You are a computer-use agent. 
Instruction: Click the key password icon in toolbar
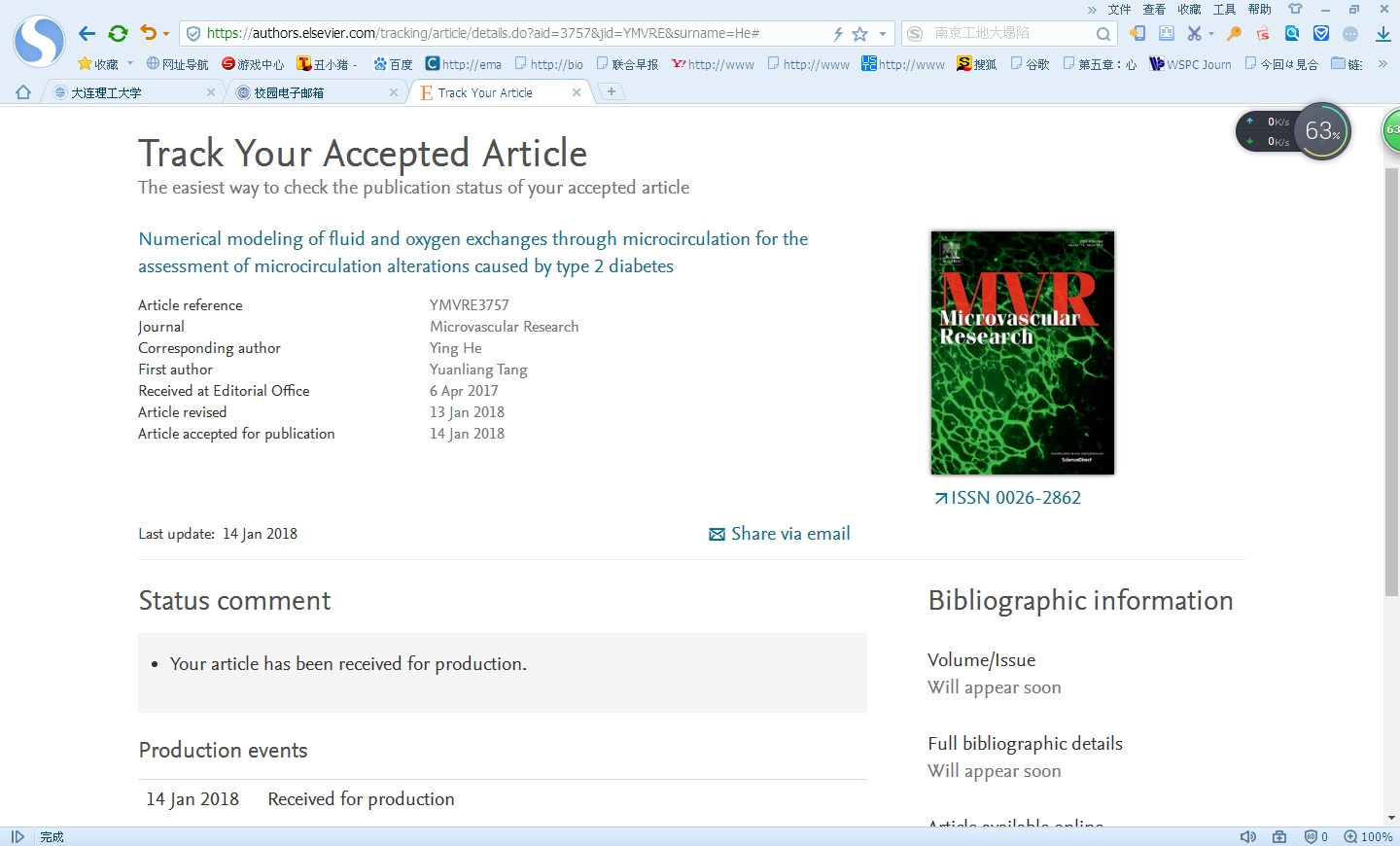(1235, 33)
